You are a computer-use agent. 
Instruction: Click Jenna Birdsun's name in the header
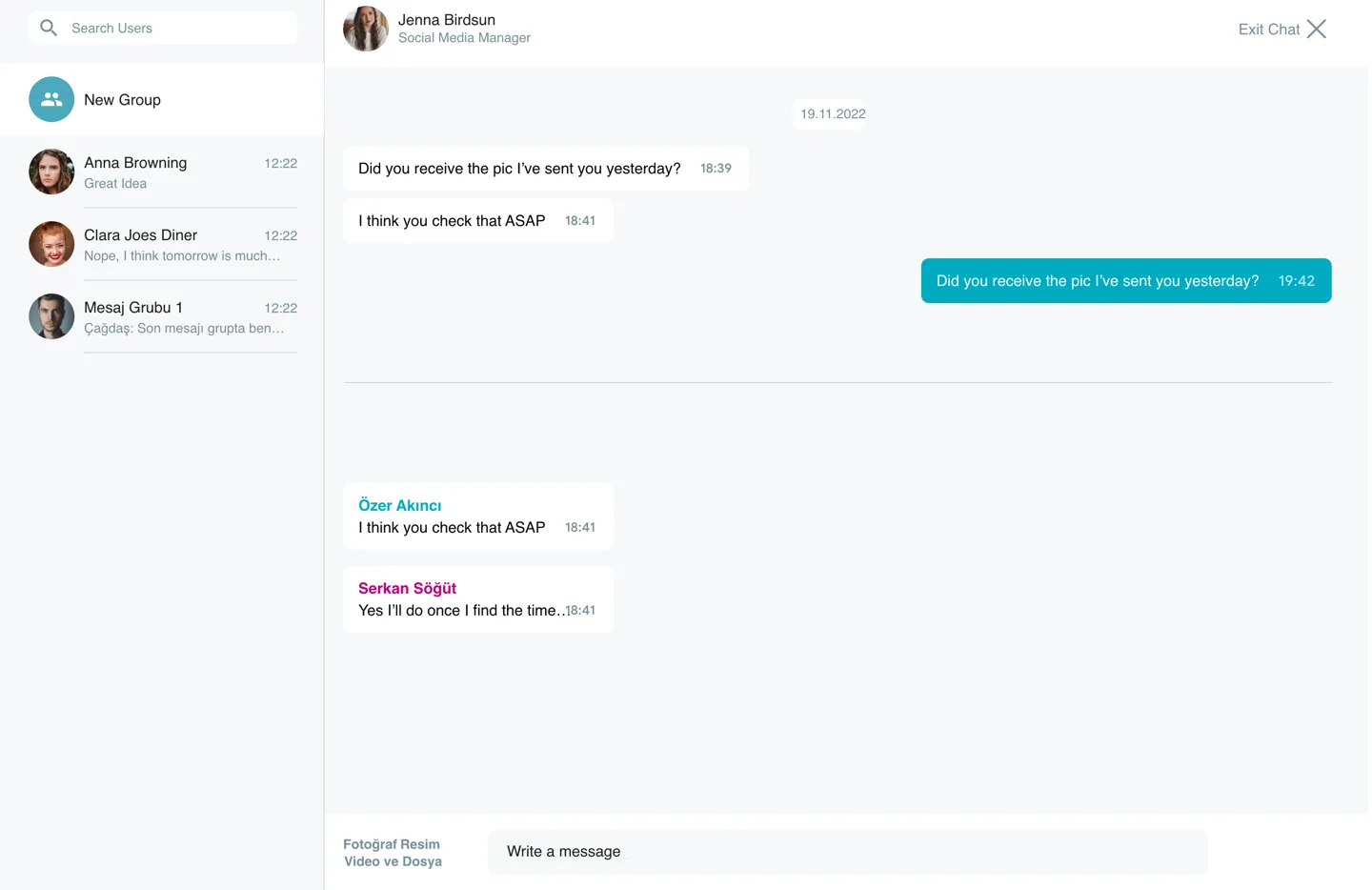(447, 20)
